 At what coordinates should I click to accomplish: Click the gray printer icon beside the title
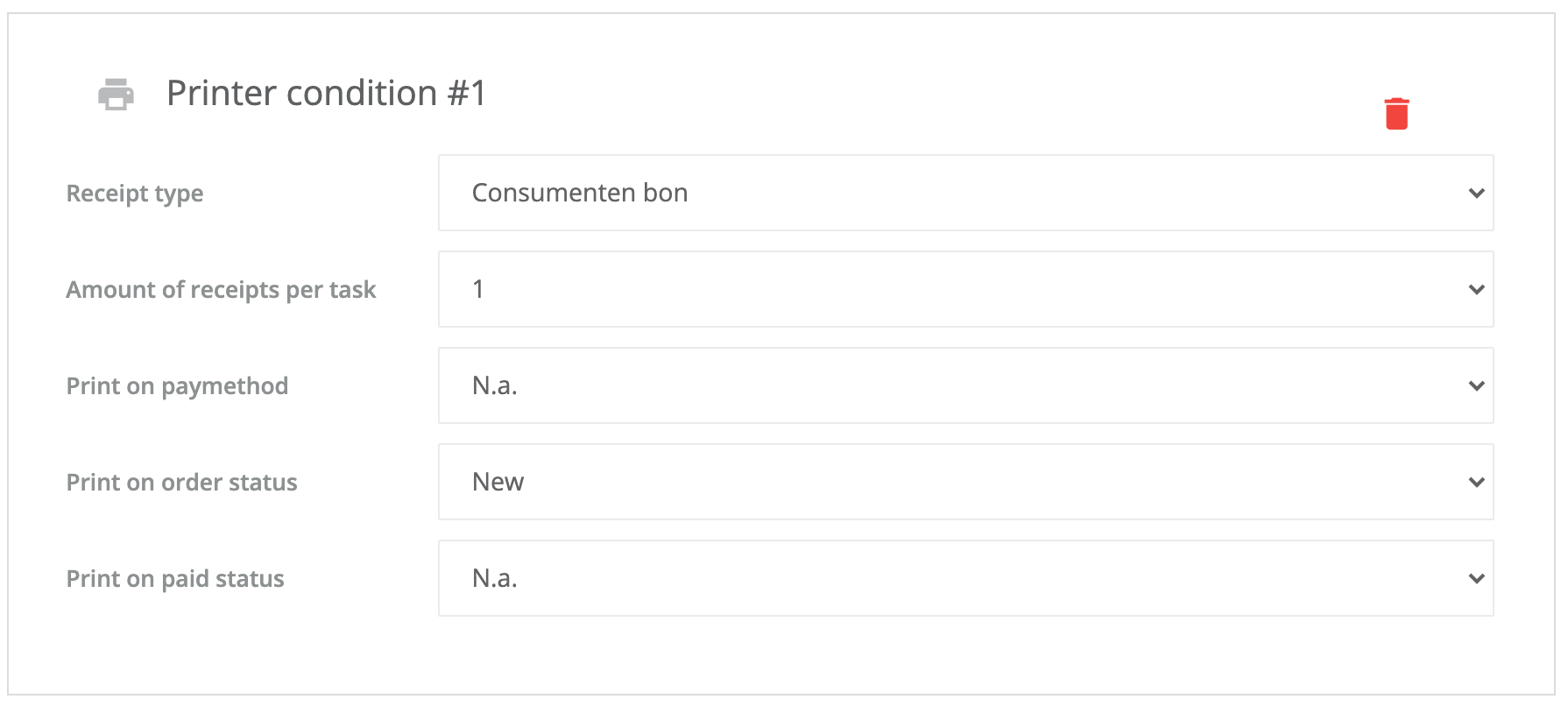(116, 94)
